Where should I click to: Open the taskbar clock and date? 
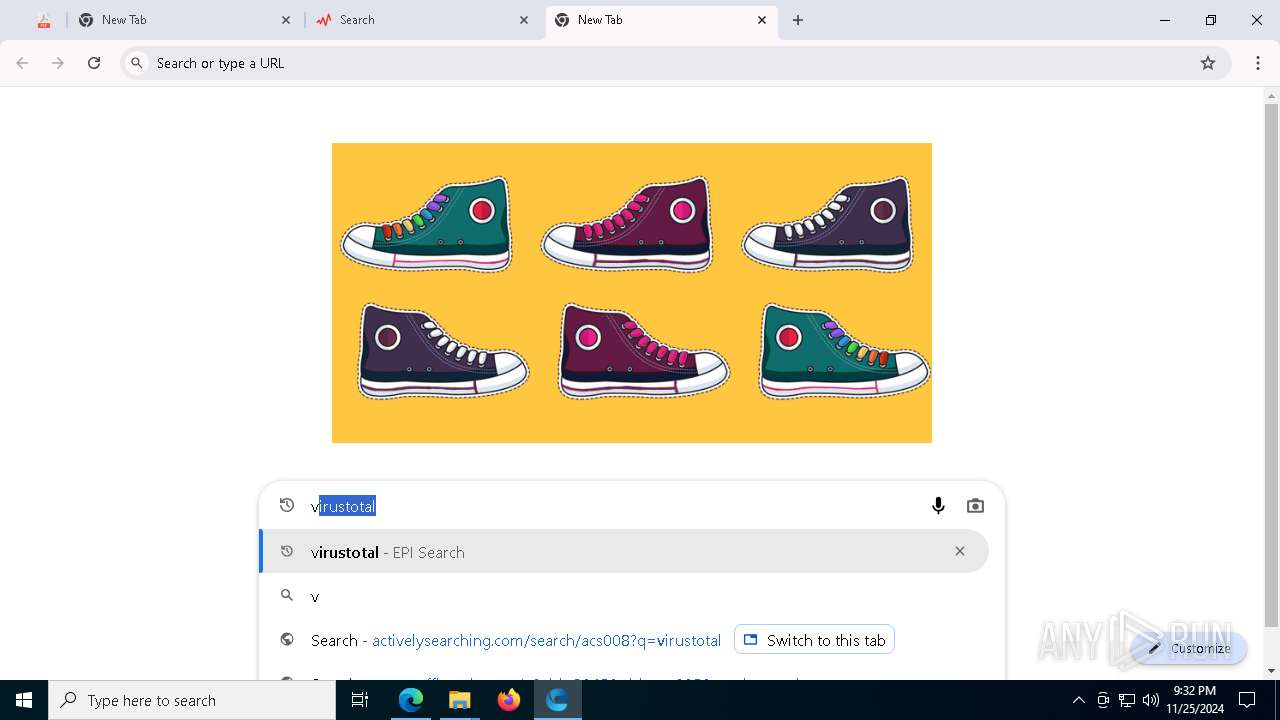pos(1195,700)
